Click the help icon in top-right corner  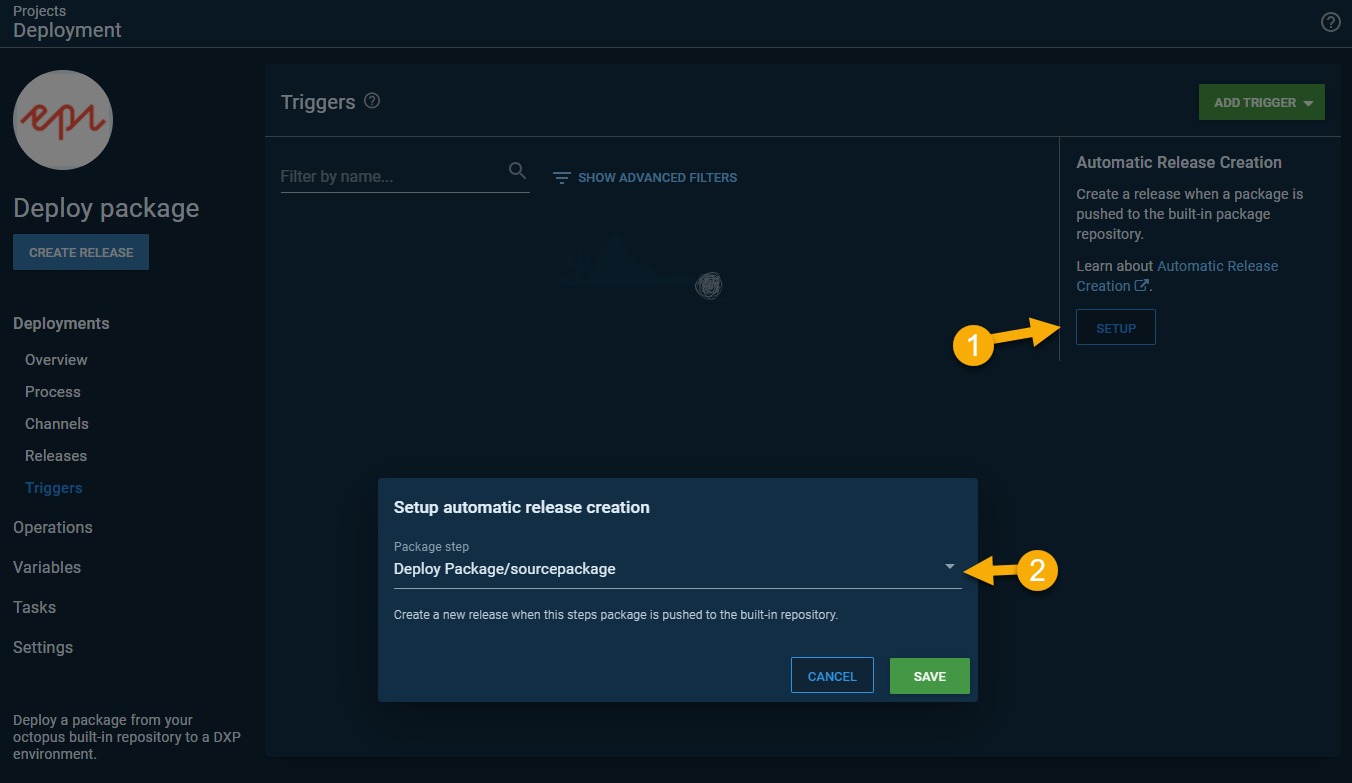(x=1330, y=22)
